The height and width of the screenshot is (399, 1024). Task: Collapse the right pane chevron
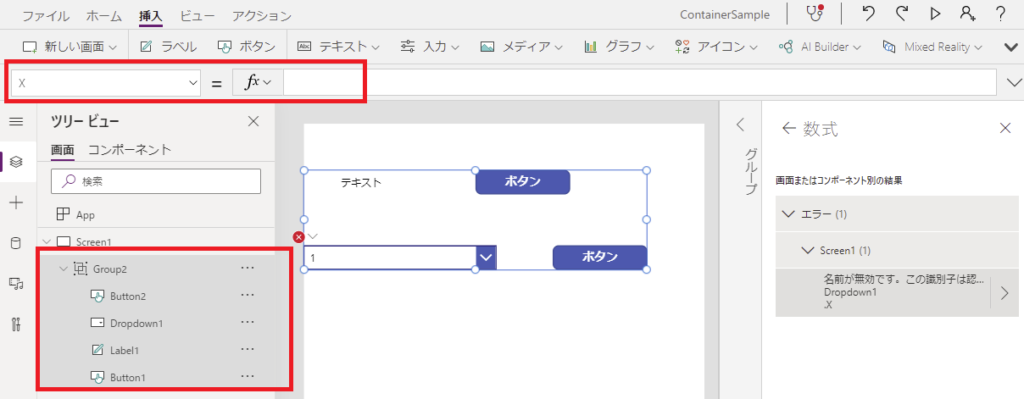[x=741, y=125]
